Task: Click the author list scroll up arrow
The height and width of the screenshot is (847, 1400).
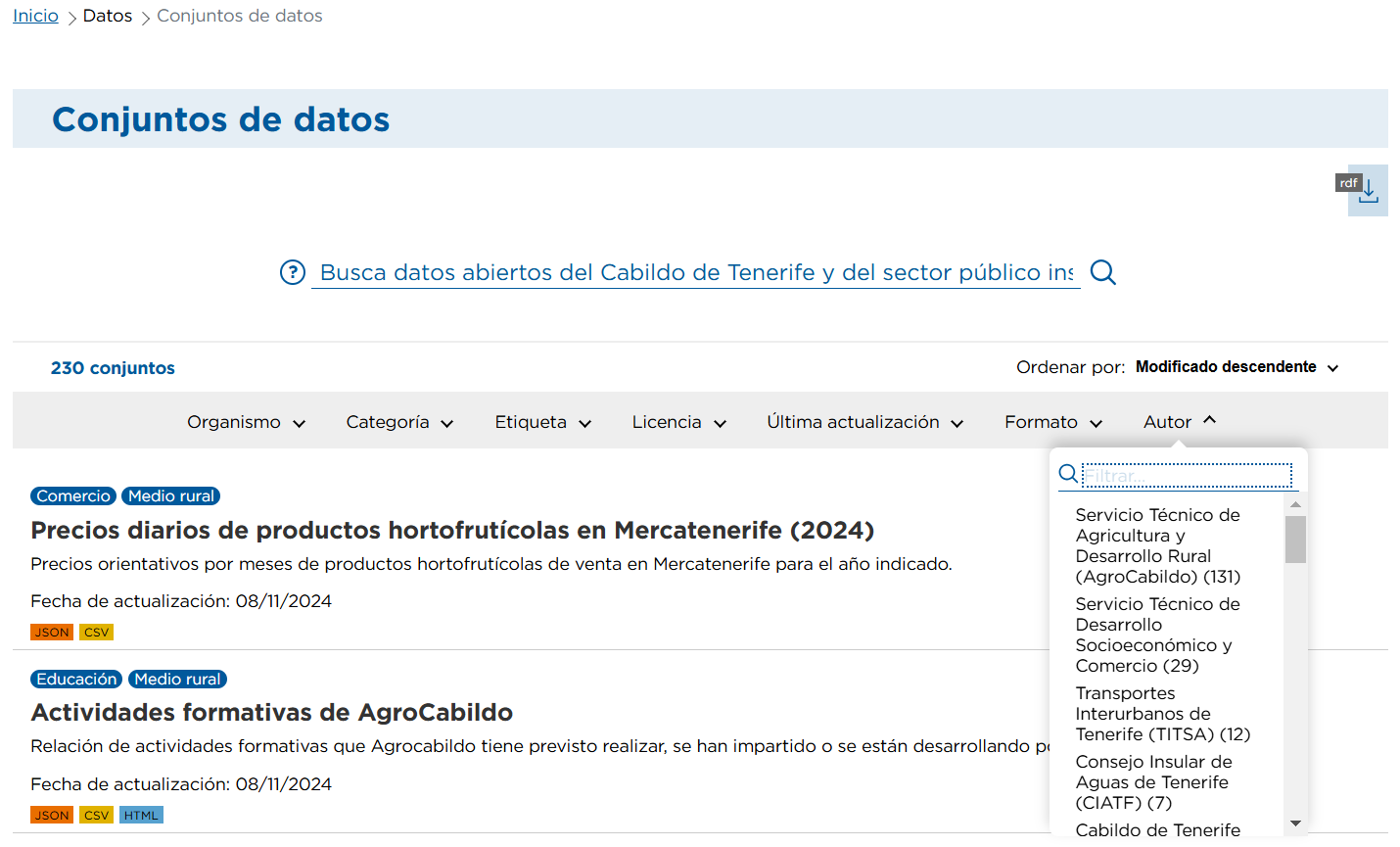Action: 1295,504
